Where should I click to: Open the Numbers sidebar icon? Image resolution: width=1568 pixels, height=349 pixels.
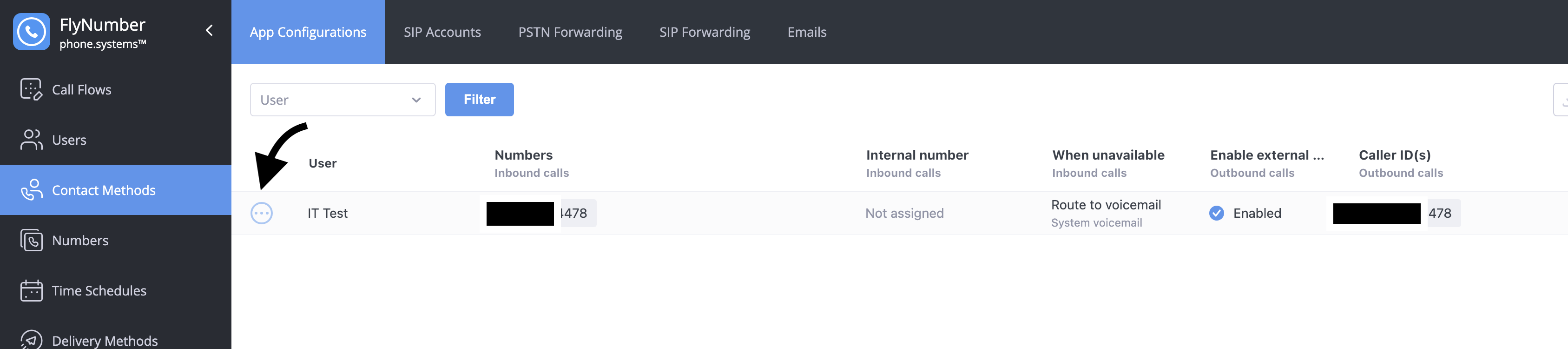(x=31, y=240)
